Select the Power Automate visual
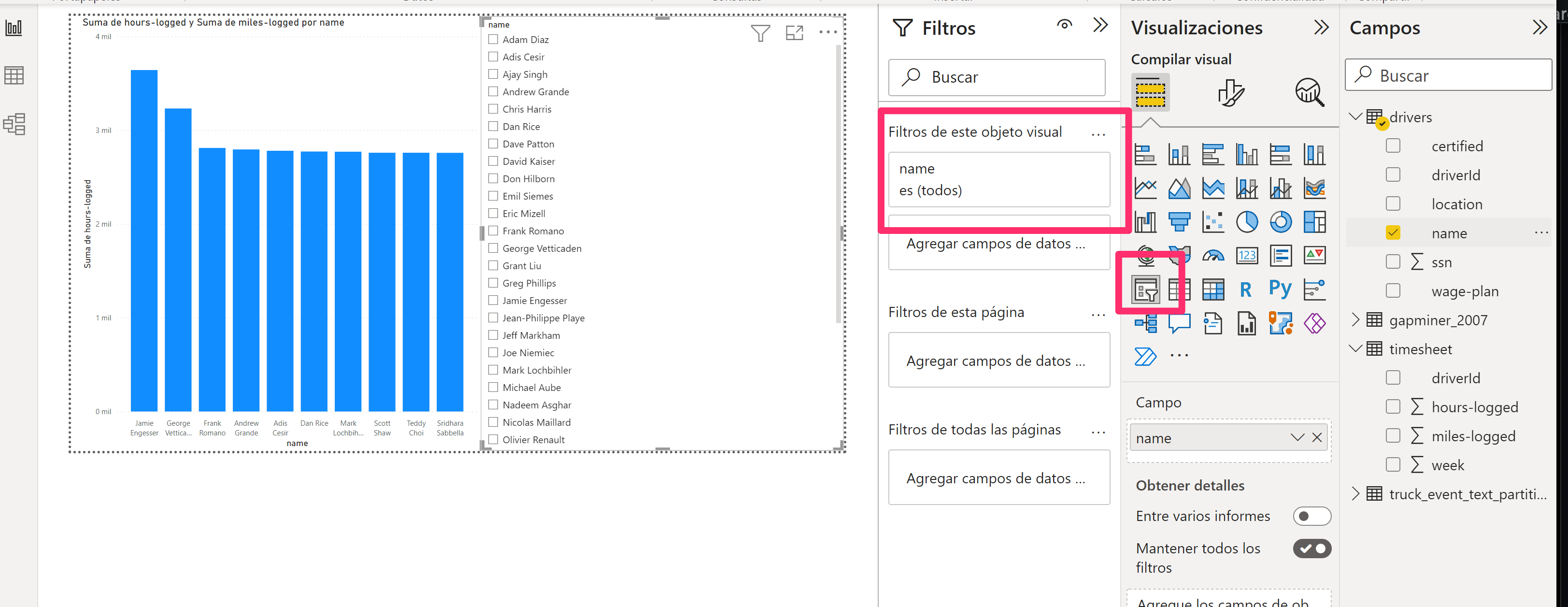This screenshot has width=1568, height=607. click(1145, 357)
